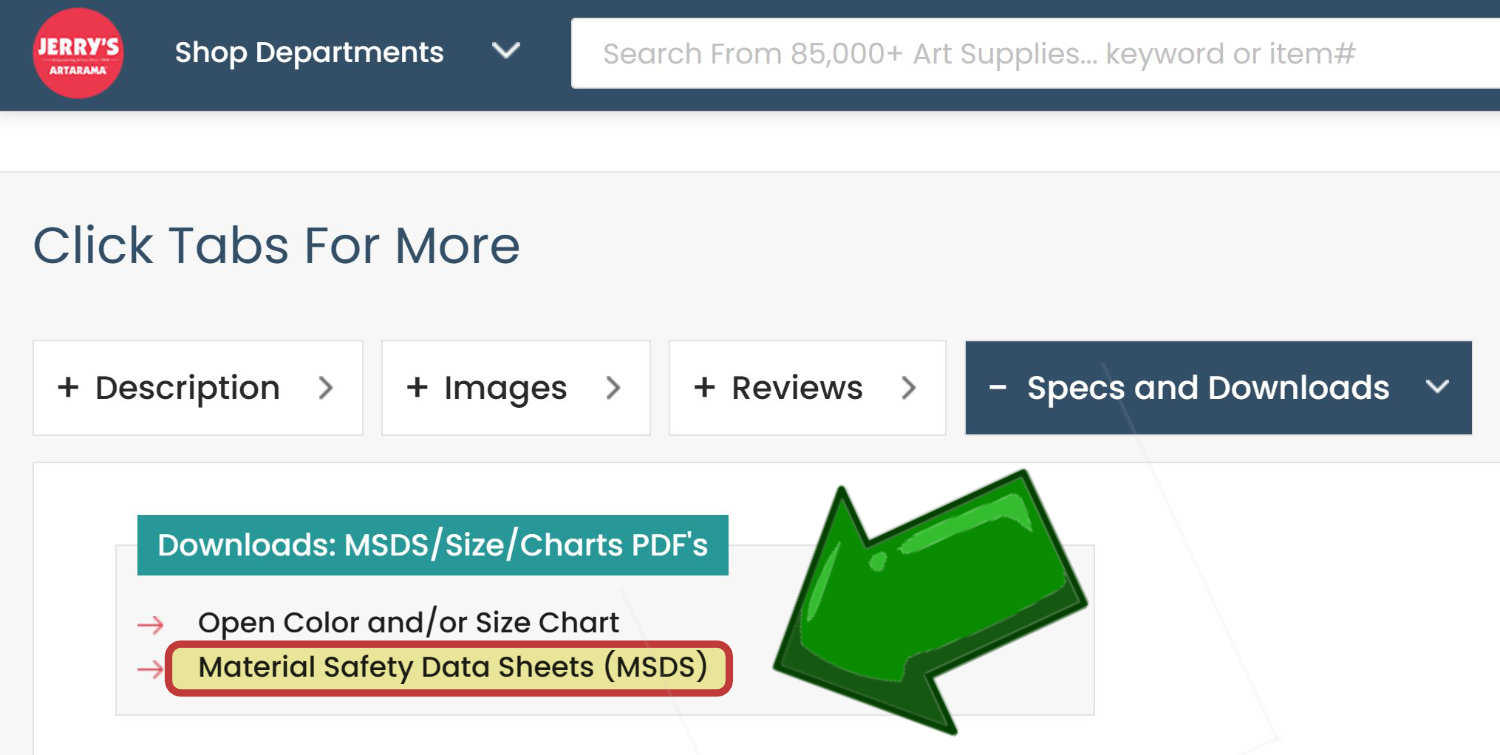Collapse Specs and Downloads with its down chevron
1500x755 pixels.
click(x=1437, y=388)
